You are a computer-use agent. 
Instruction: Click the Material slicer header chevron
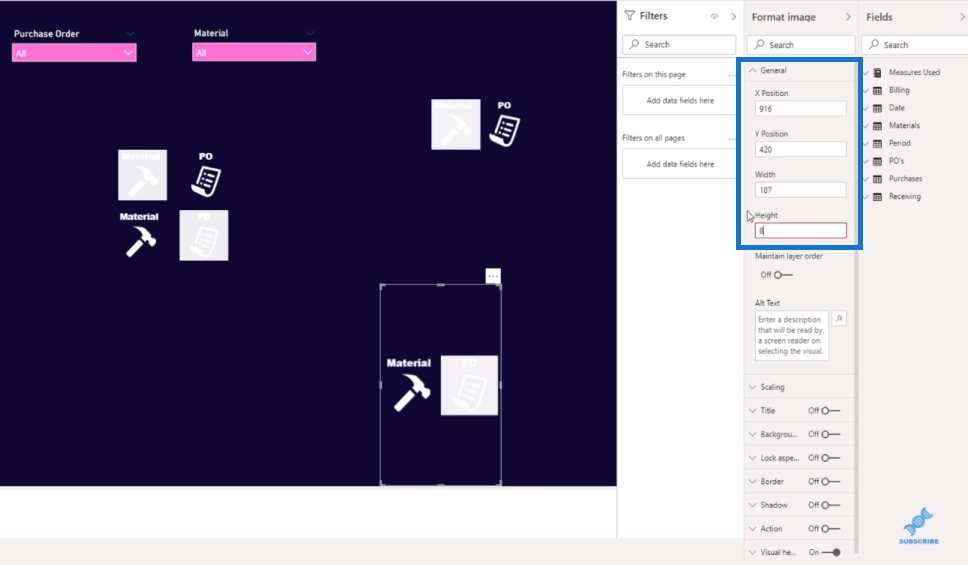pyautogui.click(x=310, y=33)
